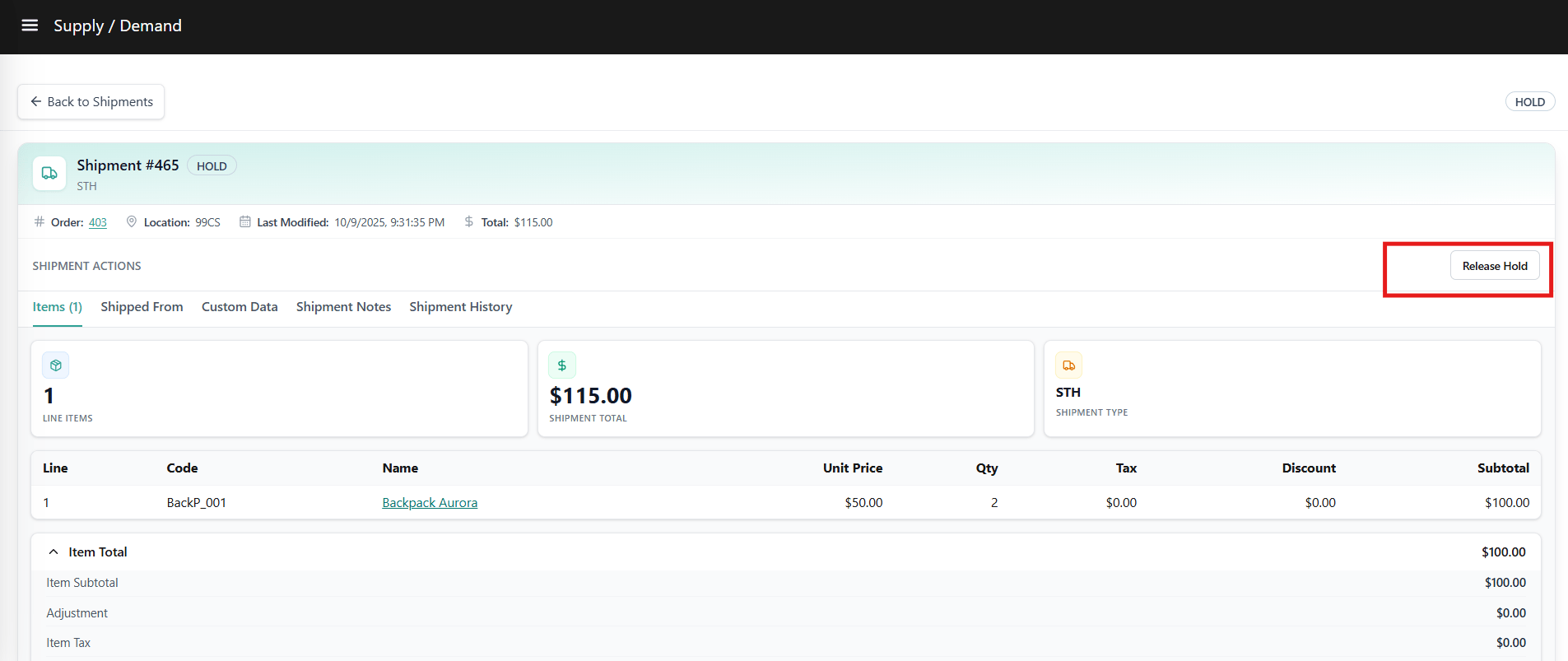Open the Shipped From tab
The image size is (1568, 661).
click(x=142, y=307)
